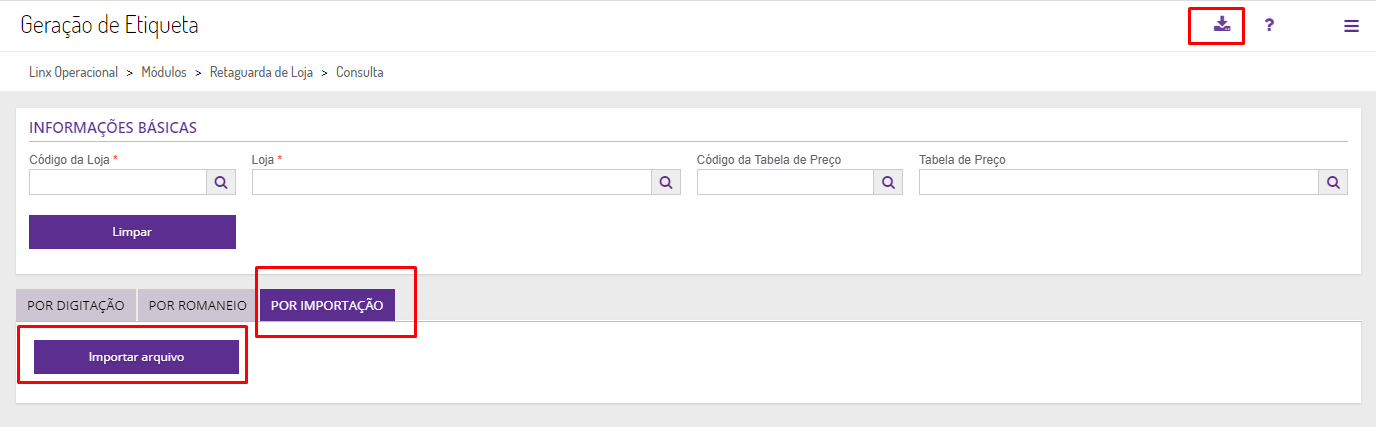The image size is (1376, 427).
Task: Click the download/import icon in header
Action: [x=1221, y=25]
